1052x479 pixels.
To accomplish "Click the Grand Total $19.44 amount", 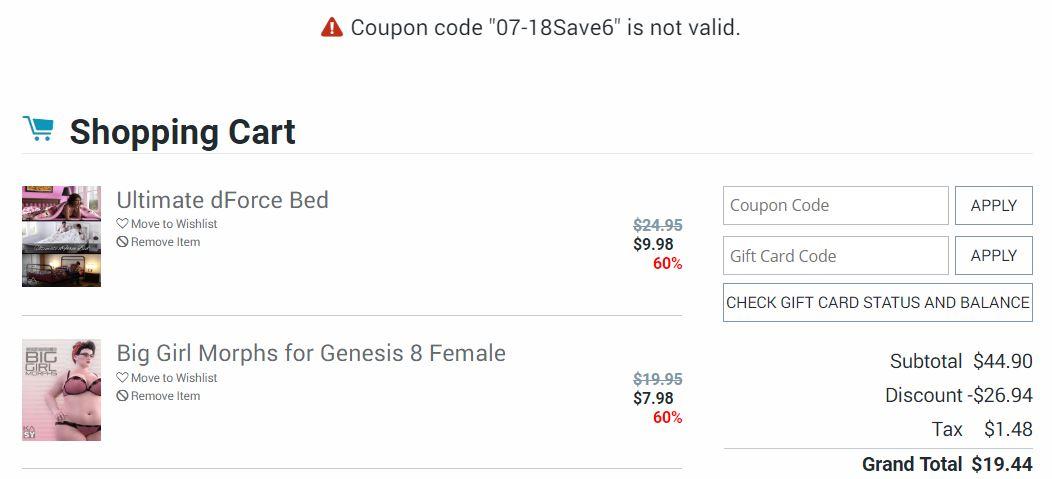I will coord(1001,464).
